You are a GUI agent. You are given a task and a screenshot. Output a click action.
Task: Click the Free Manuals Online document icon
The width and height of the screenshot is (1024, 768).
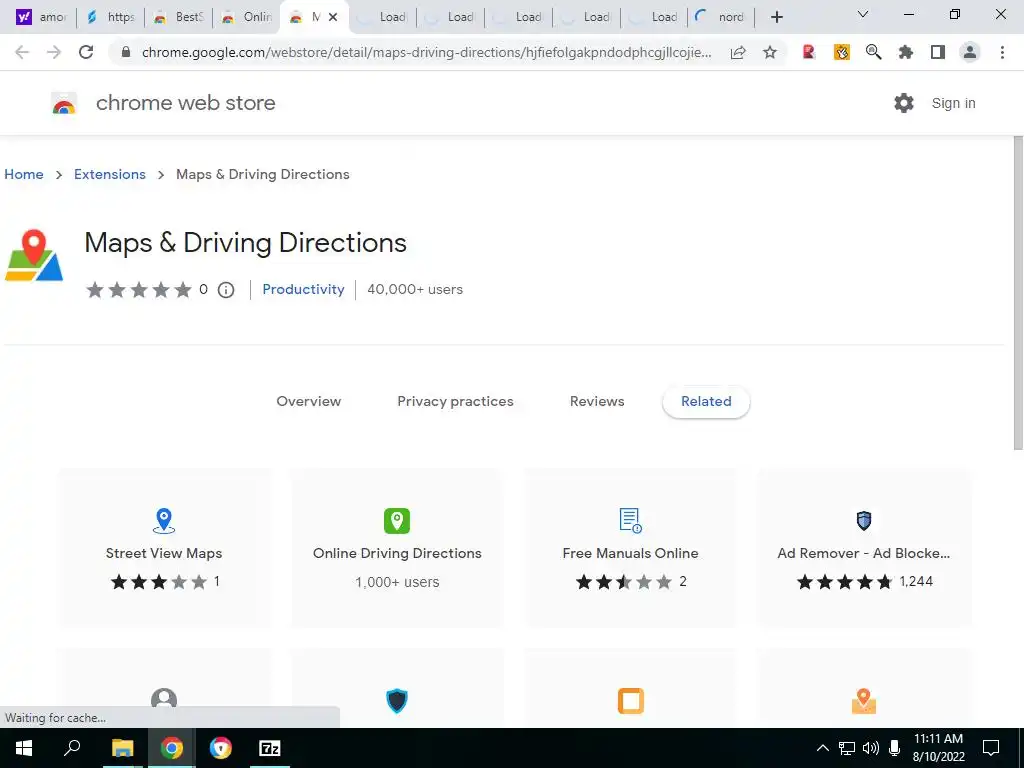[630, 520]
